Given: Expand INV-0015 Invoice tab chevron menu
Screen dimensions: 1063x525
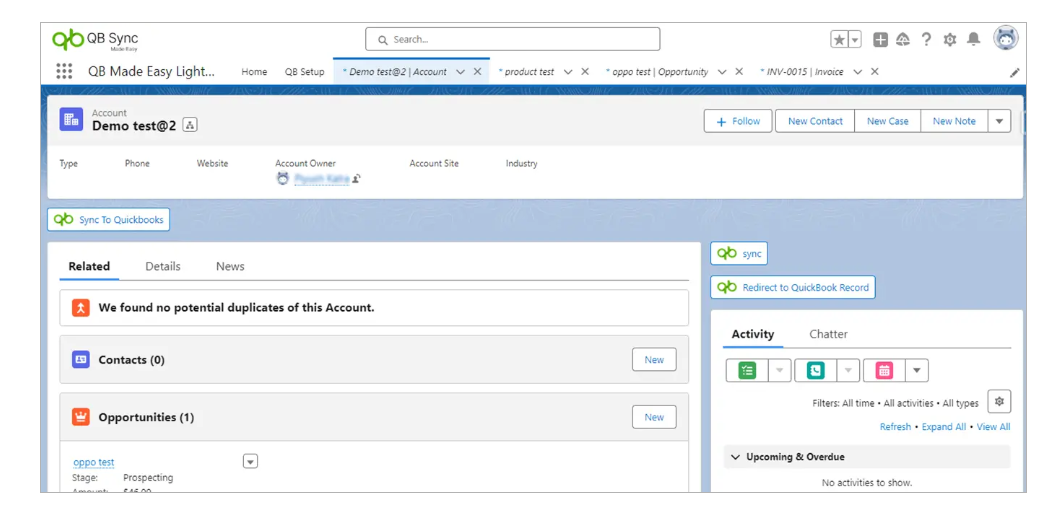Looking at the screenshot, I should point(858,72).
